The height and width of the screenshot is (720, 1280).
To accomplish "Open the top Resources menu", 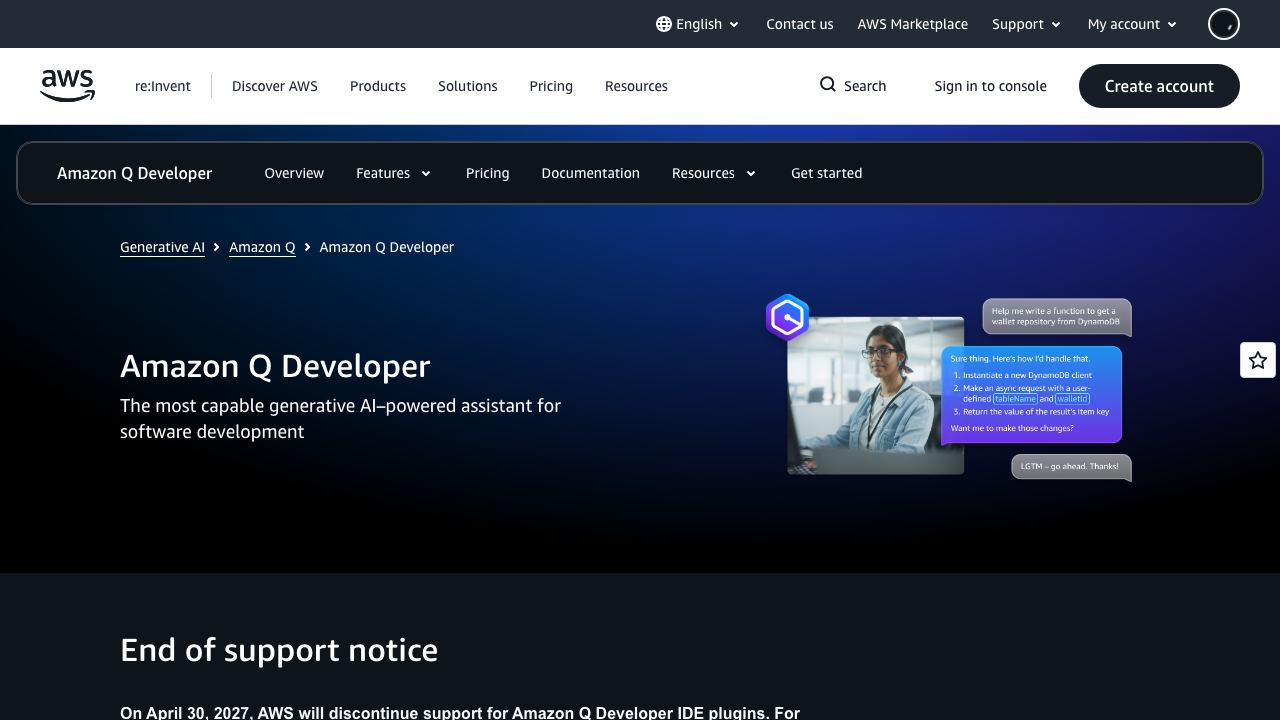I will pyautogui.click(x=636, y=86).
